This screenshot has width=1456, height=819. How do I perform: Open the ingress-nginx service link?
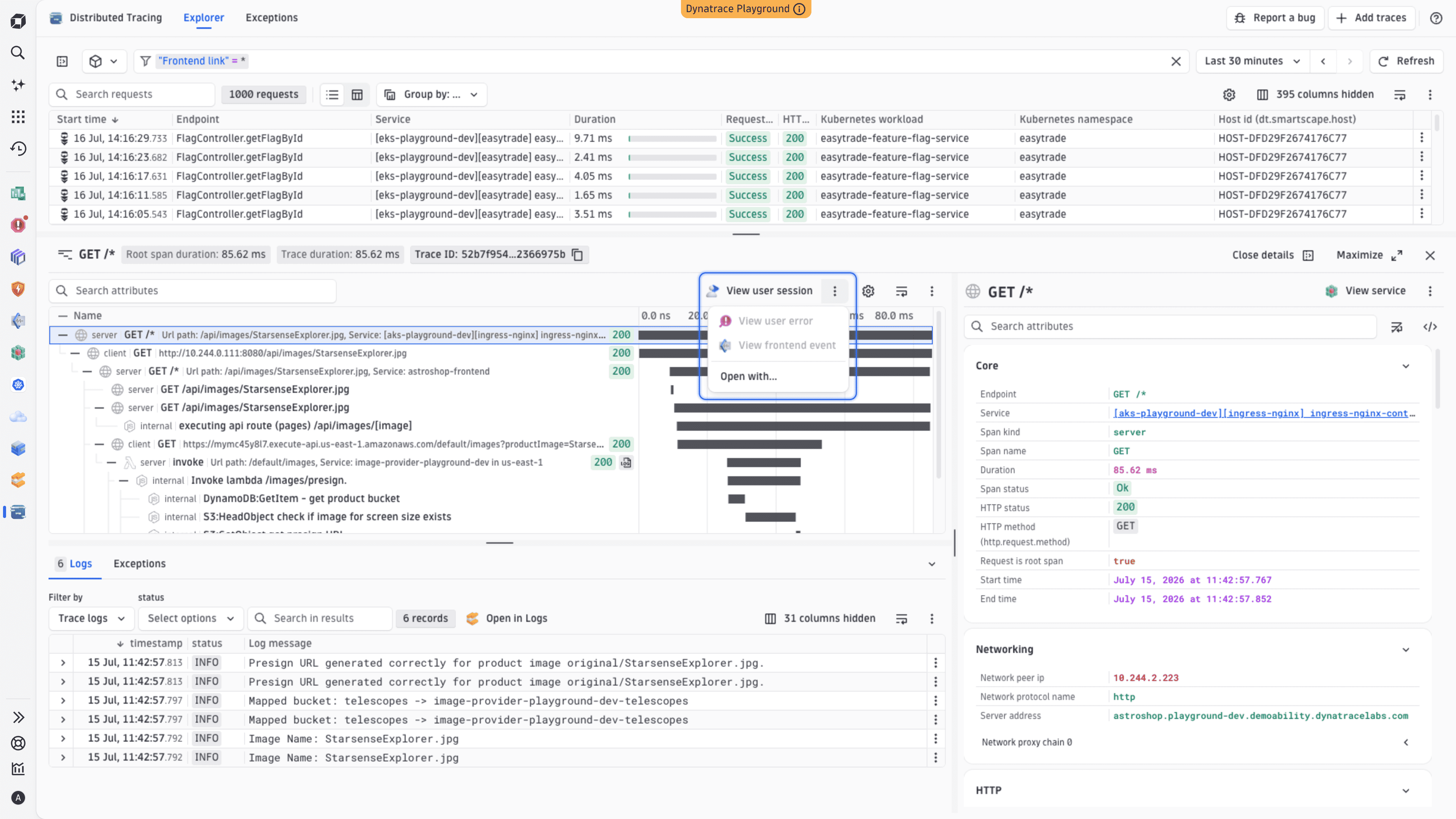(1264, 413)
